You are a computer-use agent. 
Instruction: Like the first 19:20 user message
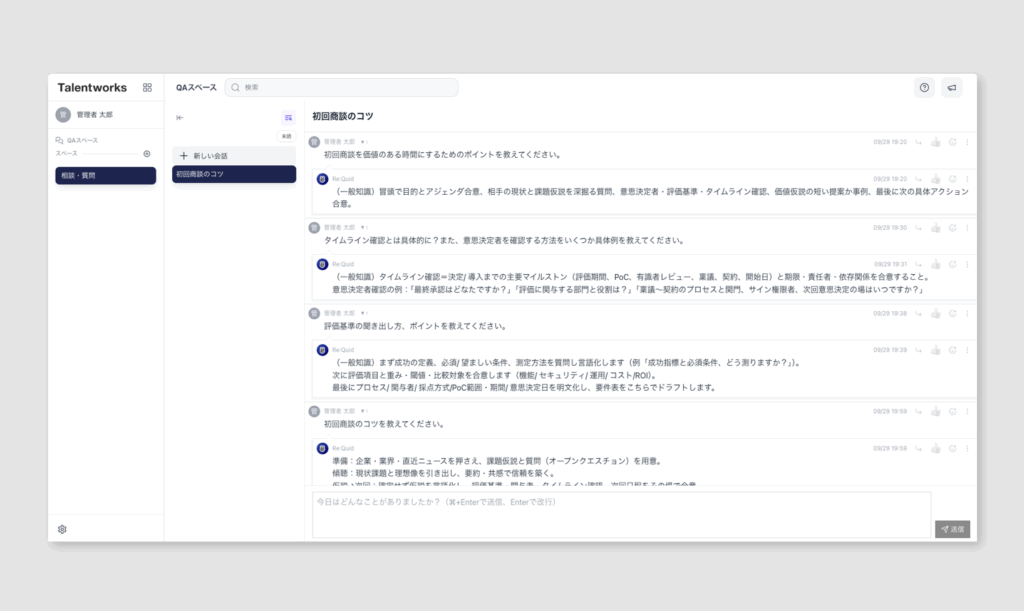[x=936, y=142]
